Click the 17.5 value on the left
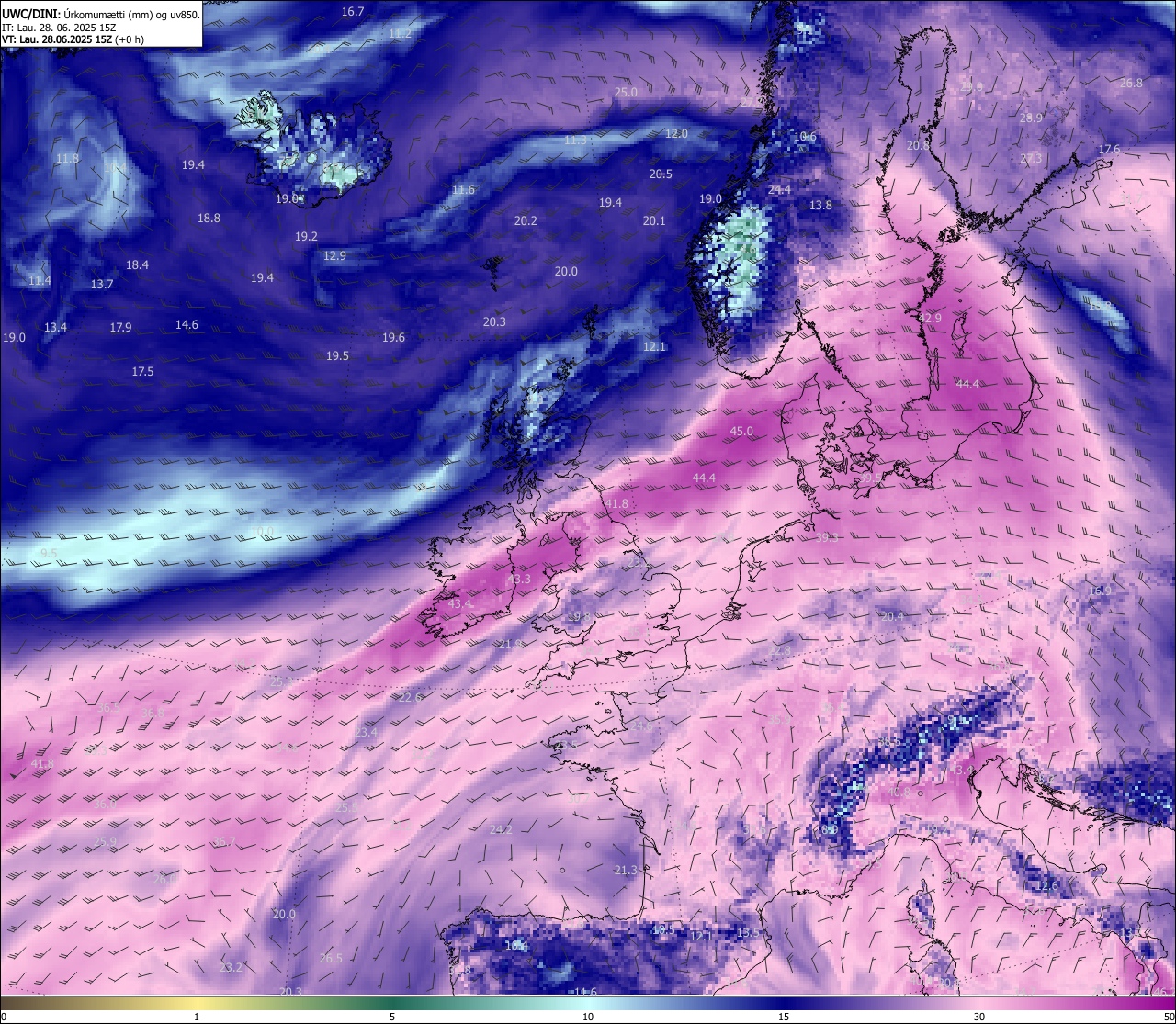The image size is (1176, 1024). (142, 371)
